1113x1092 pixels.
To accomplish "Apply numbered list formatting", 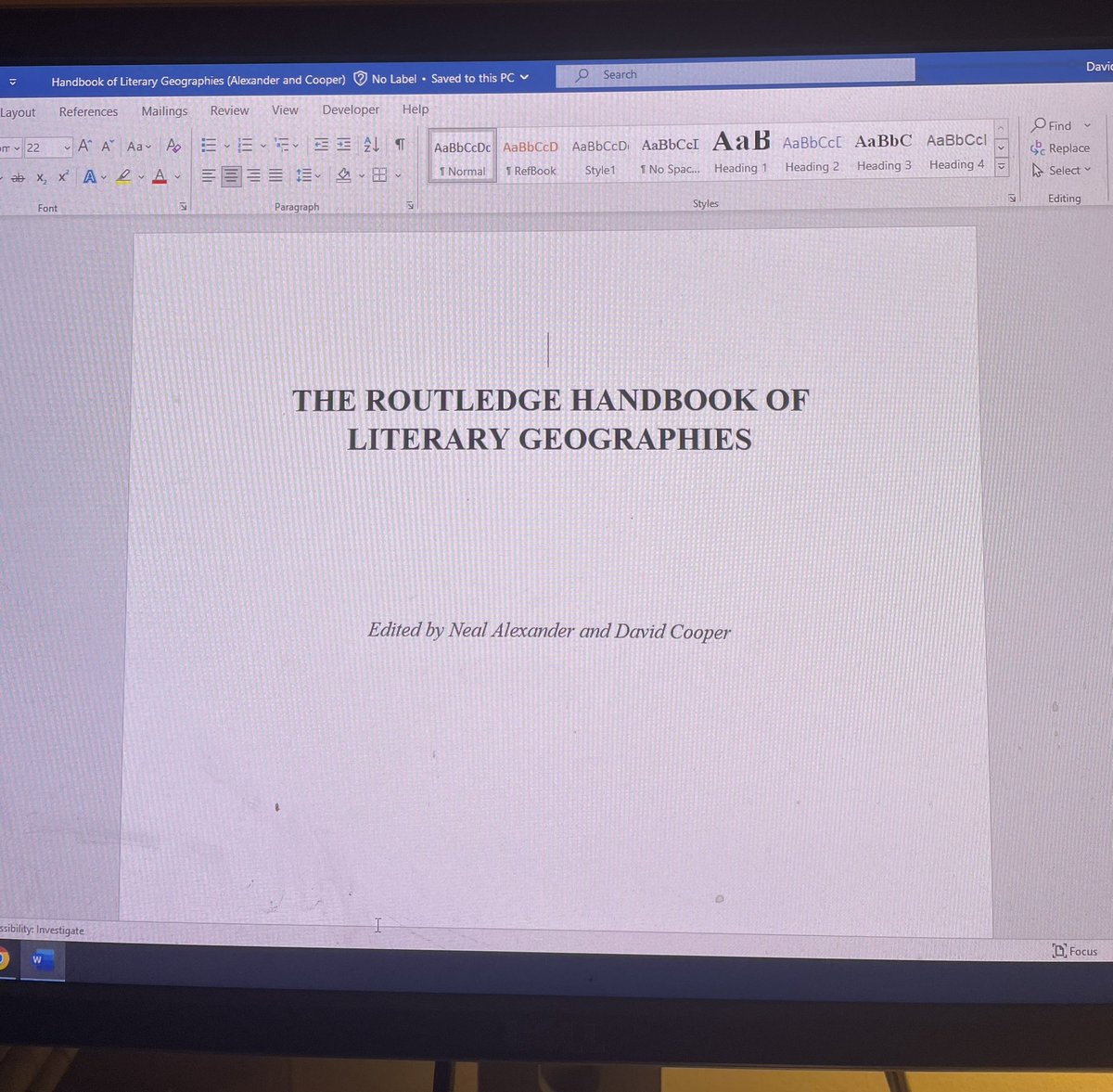I will tap(245, 146).
